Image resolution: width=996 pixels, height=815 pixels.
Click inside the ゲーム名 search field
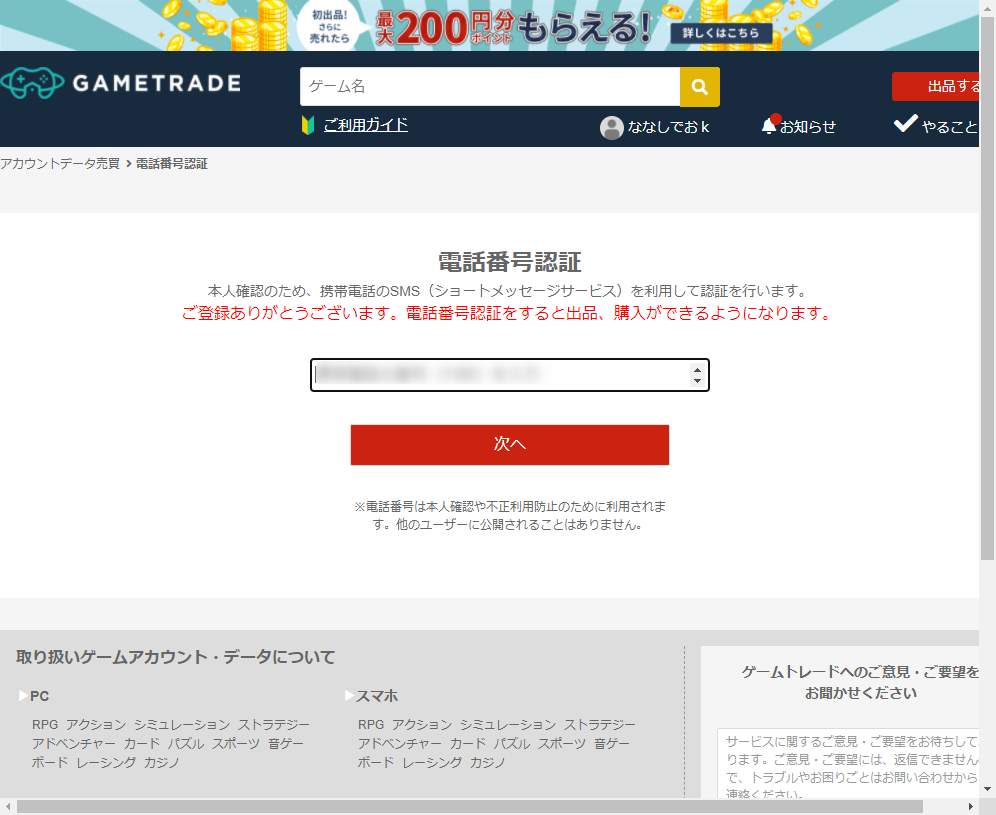[480, 87]
